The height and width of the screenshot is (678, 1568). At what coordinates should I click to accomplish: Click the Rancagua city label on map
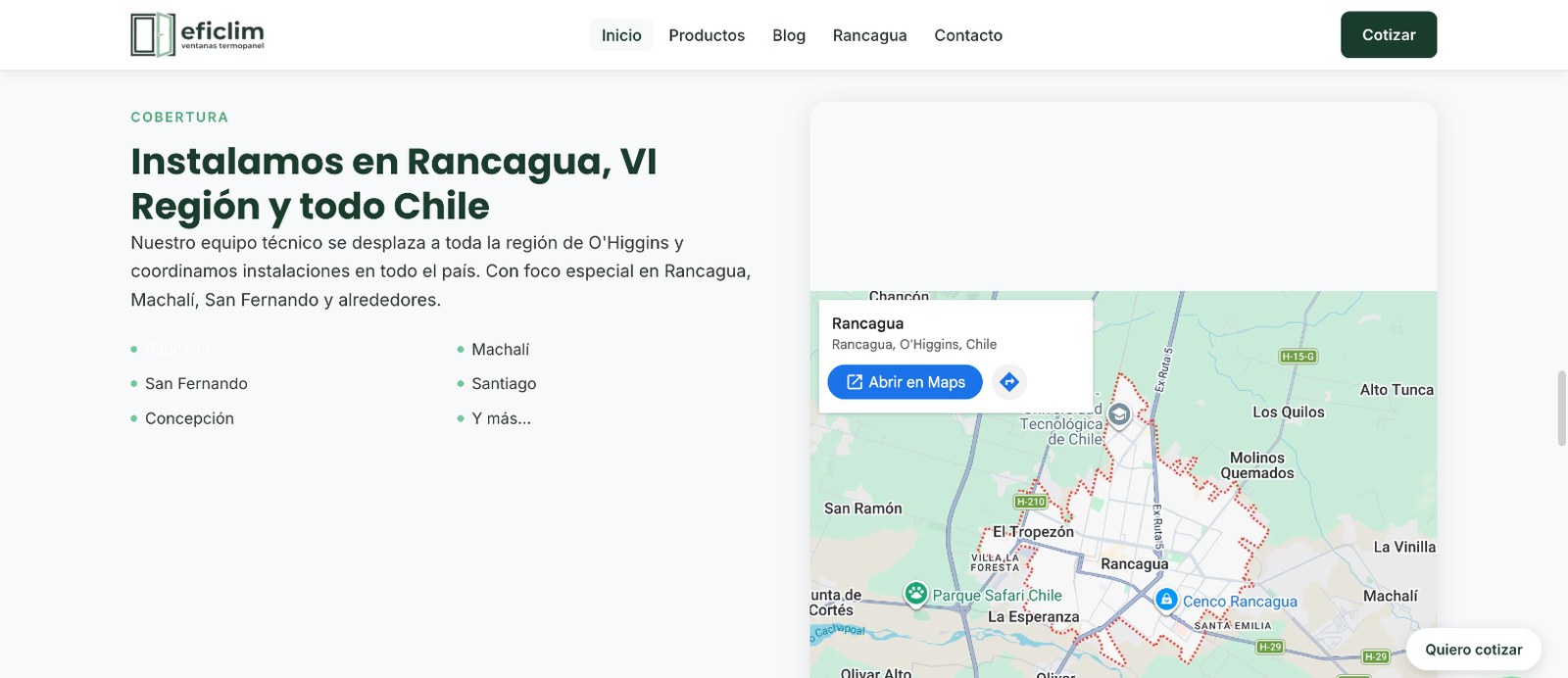1134,564
